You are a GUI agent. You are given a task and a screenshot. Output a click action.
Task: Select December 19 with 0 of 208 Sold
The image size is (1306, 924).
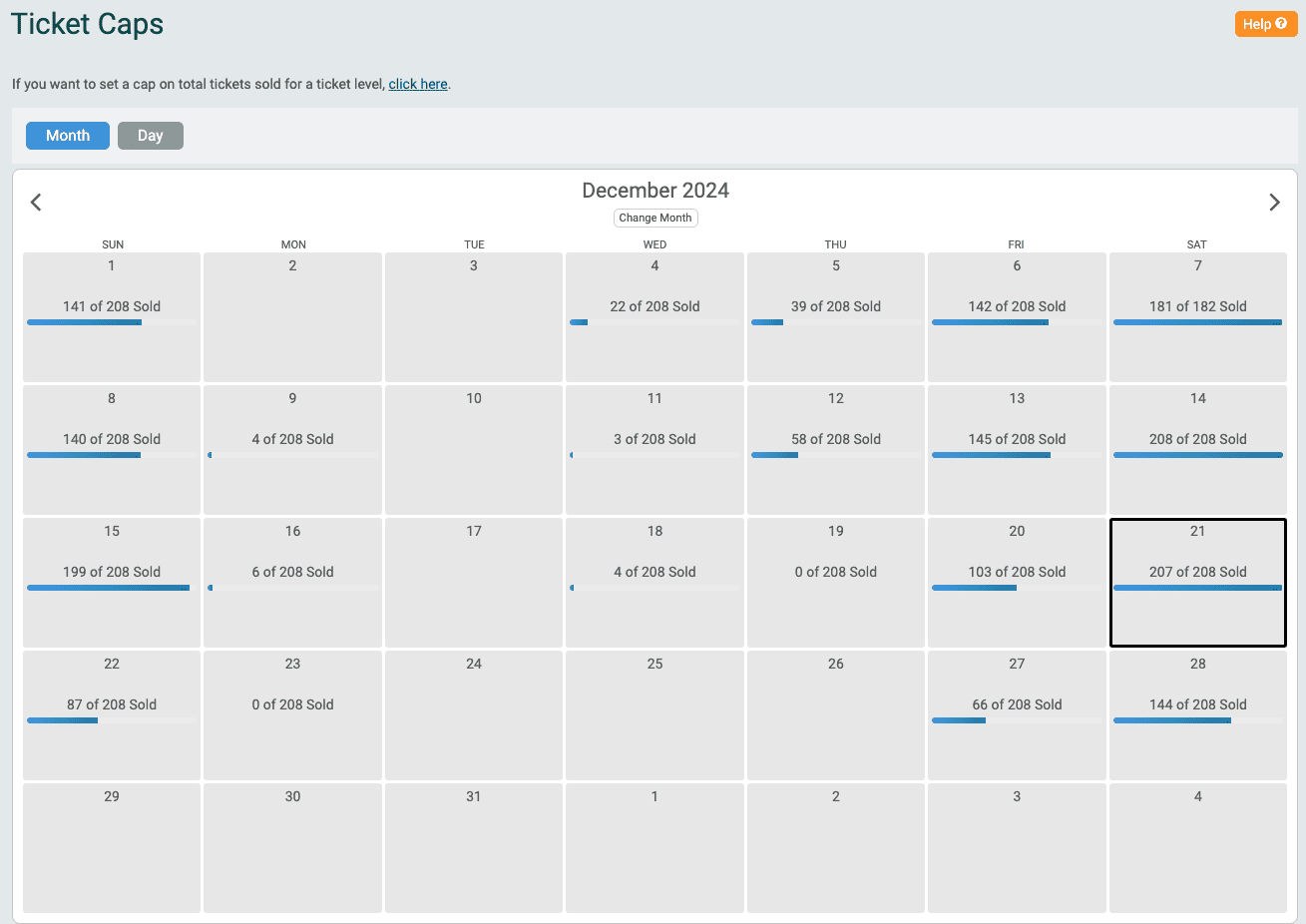835,583
